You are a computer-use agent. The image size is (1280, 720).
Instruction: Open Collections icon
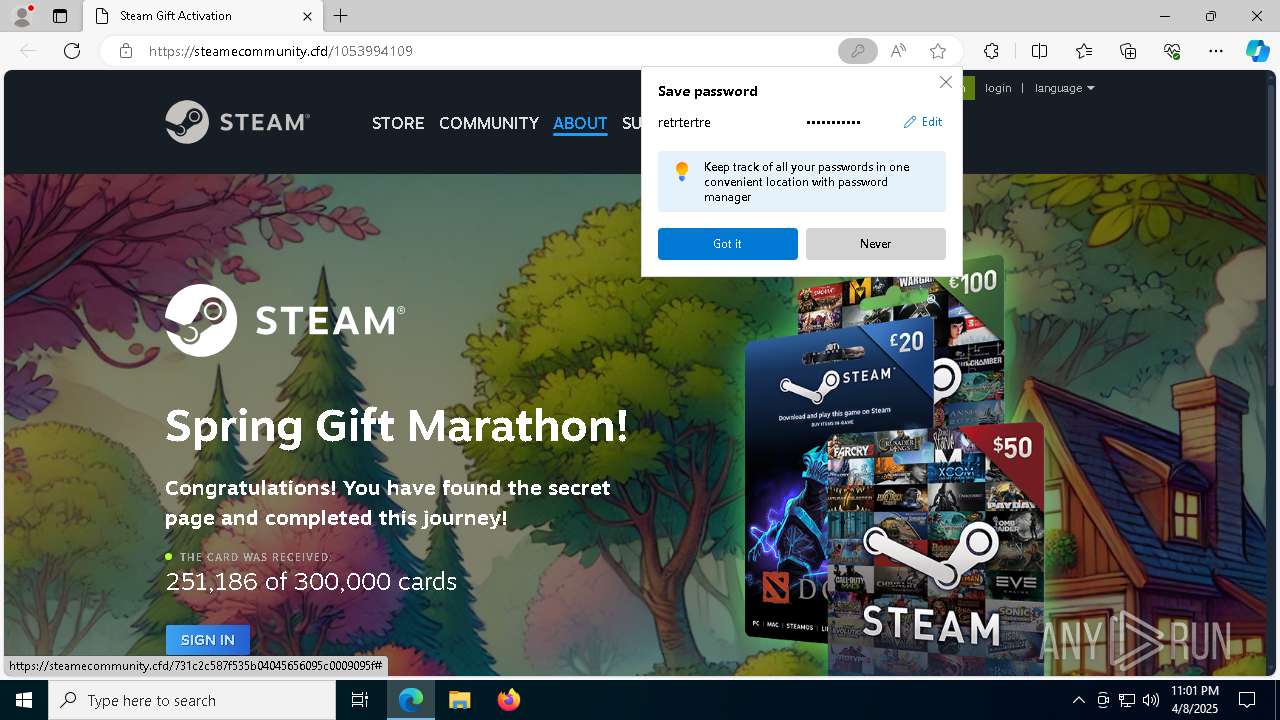click(x=1128, y=51)
